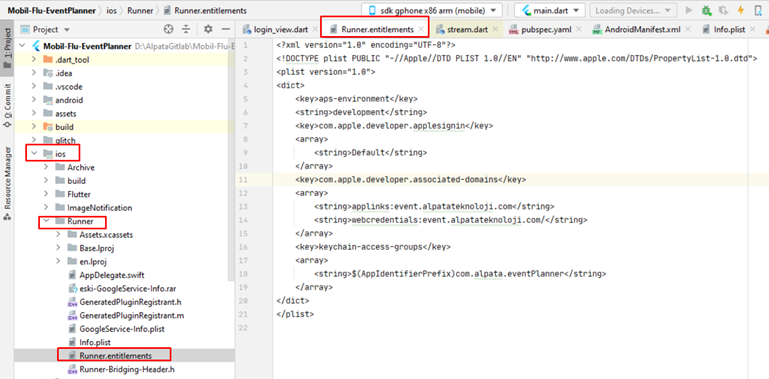Start debugging with the green bug icon
The height and width of the screenshot is (379, 769).
pyautogui.click(x=706, y=10)
